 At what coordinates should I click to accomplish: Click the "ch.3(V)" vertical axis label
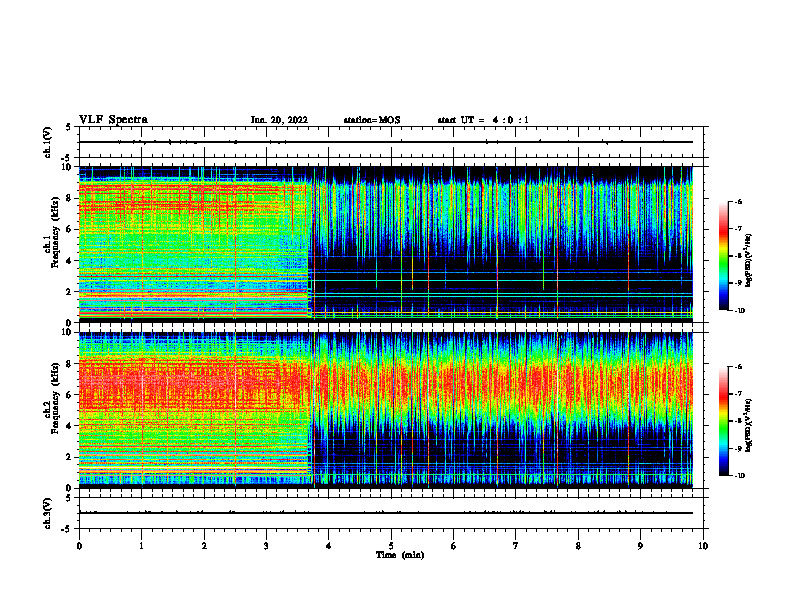coord(48,513)
